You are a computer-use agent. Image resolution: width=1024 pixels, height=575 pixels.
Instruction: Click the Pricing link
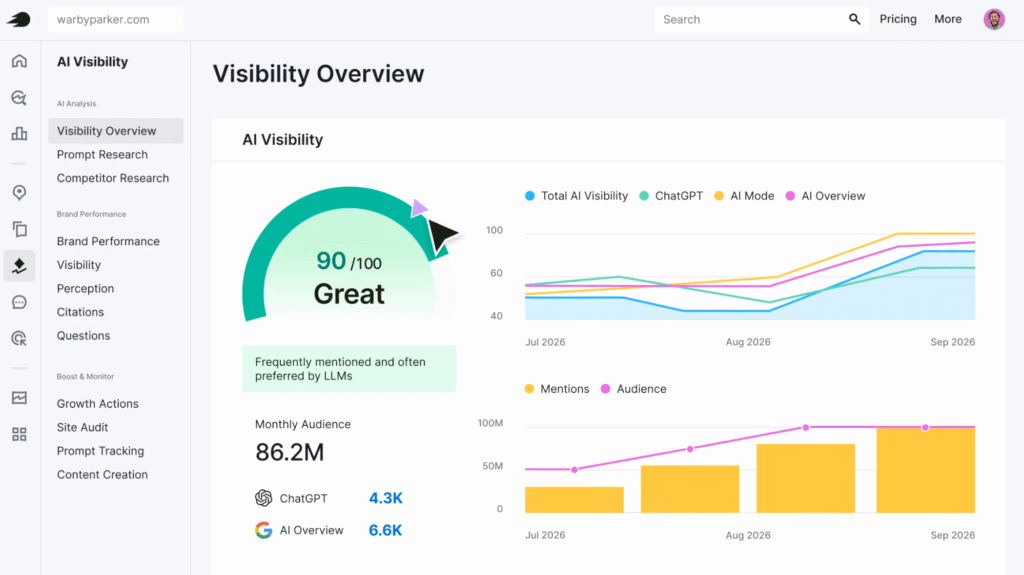(x=898, y=19)
